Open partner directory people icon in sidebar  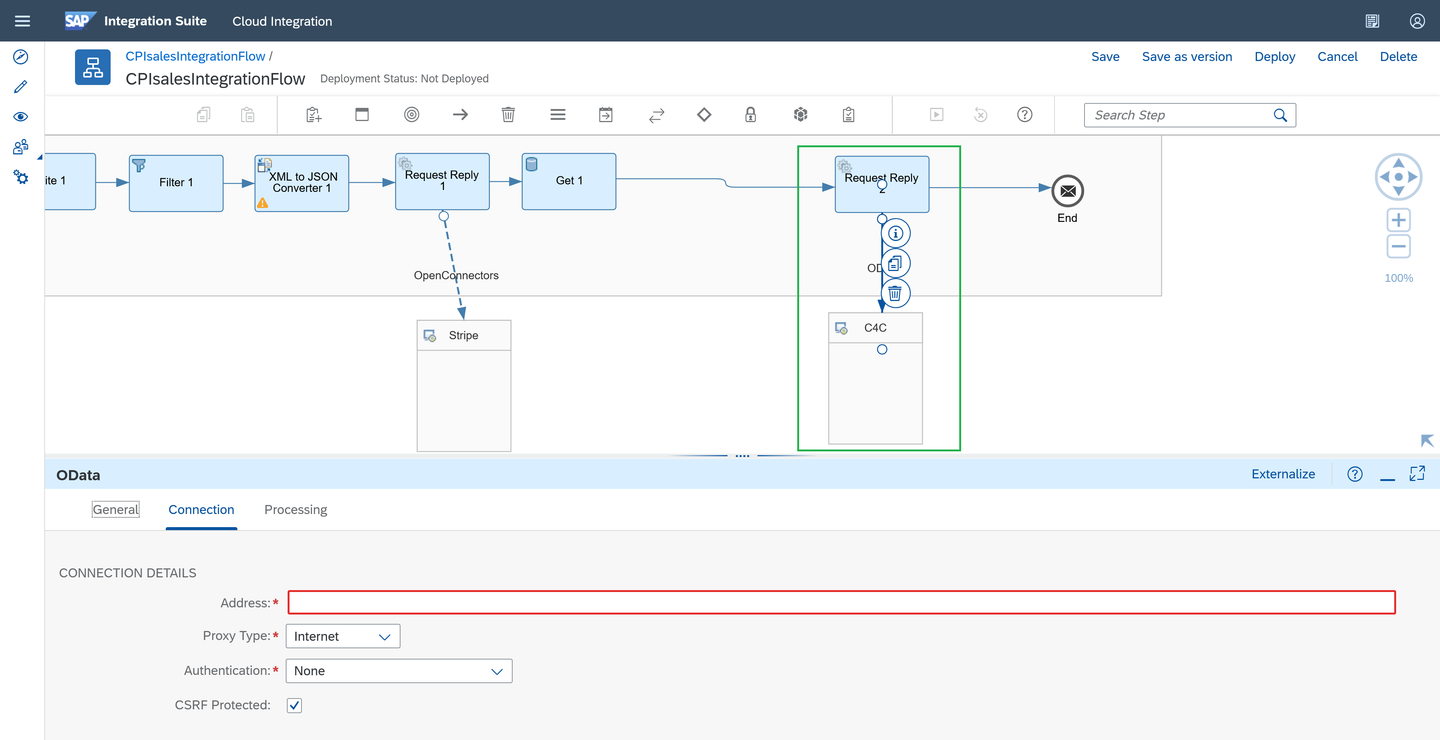[x=20, y=147]
